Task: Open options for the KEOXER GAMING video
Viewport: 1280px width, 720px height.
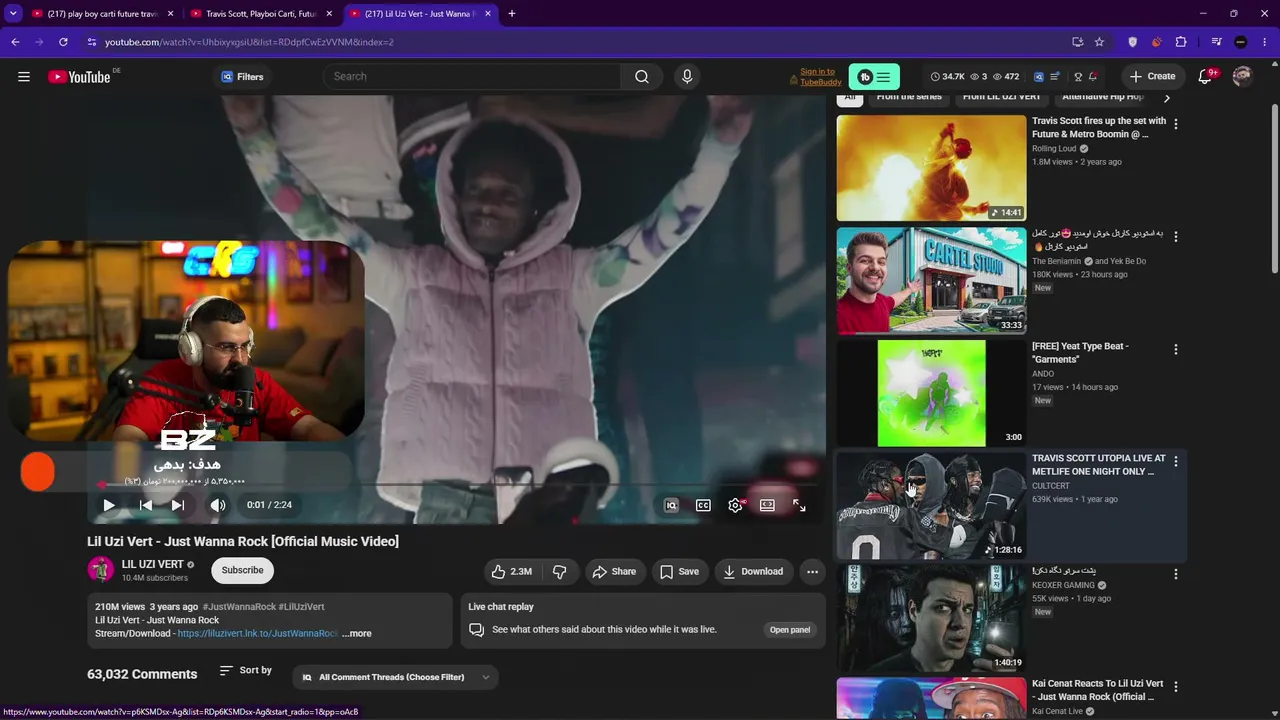Action: (x=1176, y=574)
